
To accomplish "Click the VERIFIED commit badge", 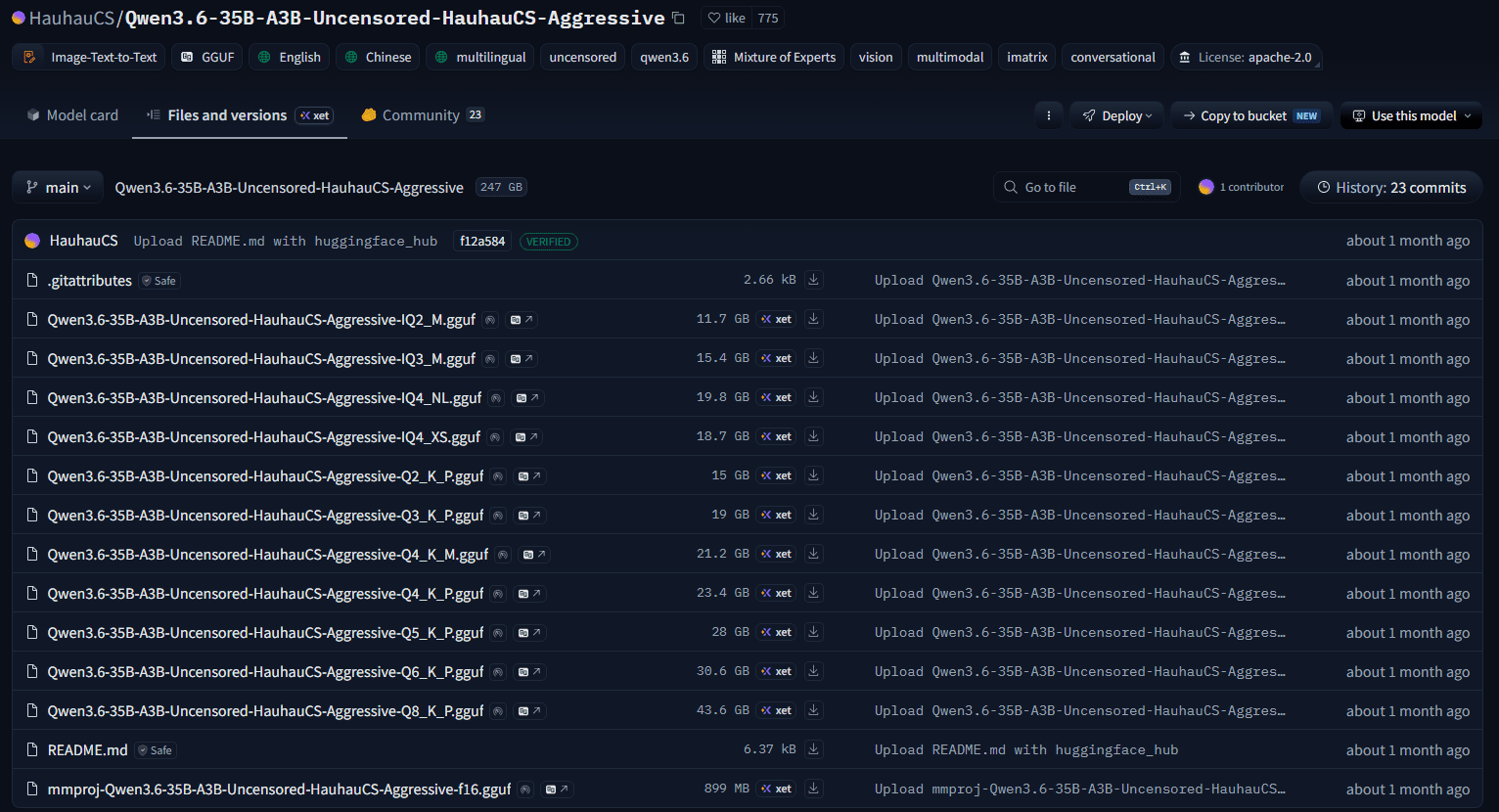I will (548, 242).
